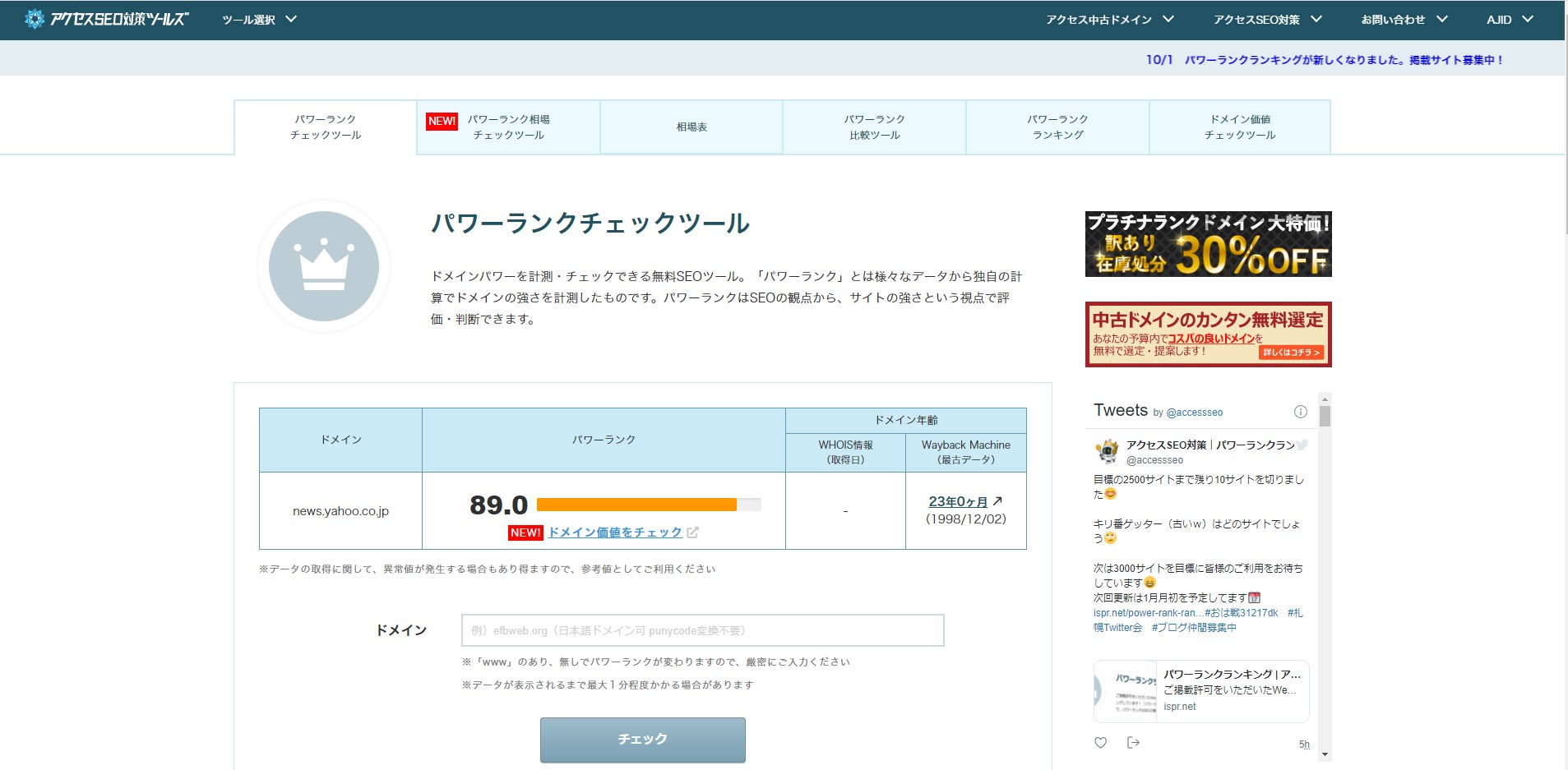Image resolution: width=1568 pixels, height=770 pixels.
Task: Expand the アクセス中古ドメイン menu
Action: click(1109, 20)
